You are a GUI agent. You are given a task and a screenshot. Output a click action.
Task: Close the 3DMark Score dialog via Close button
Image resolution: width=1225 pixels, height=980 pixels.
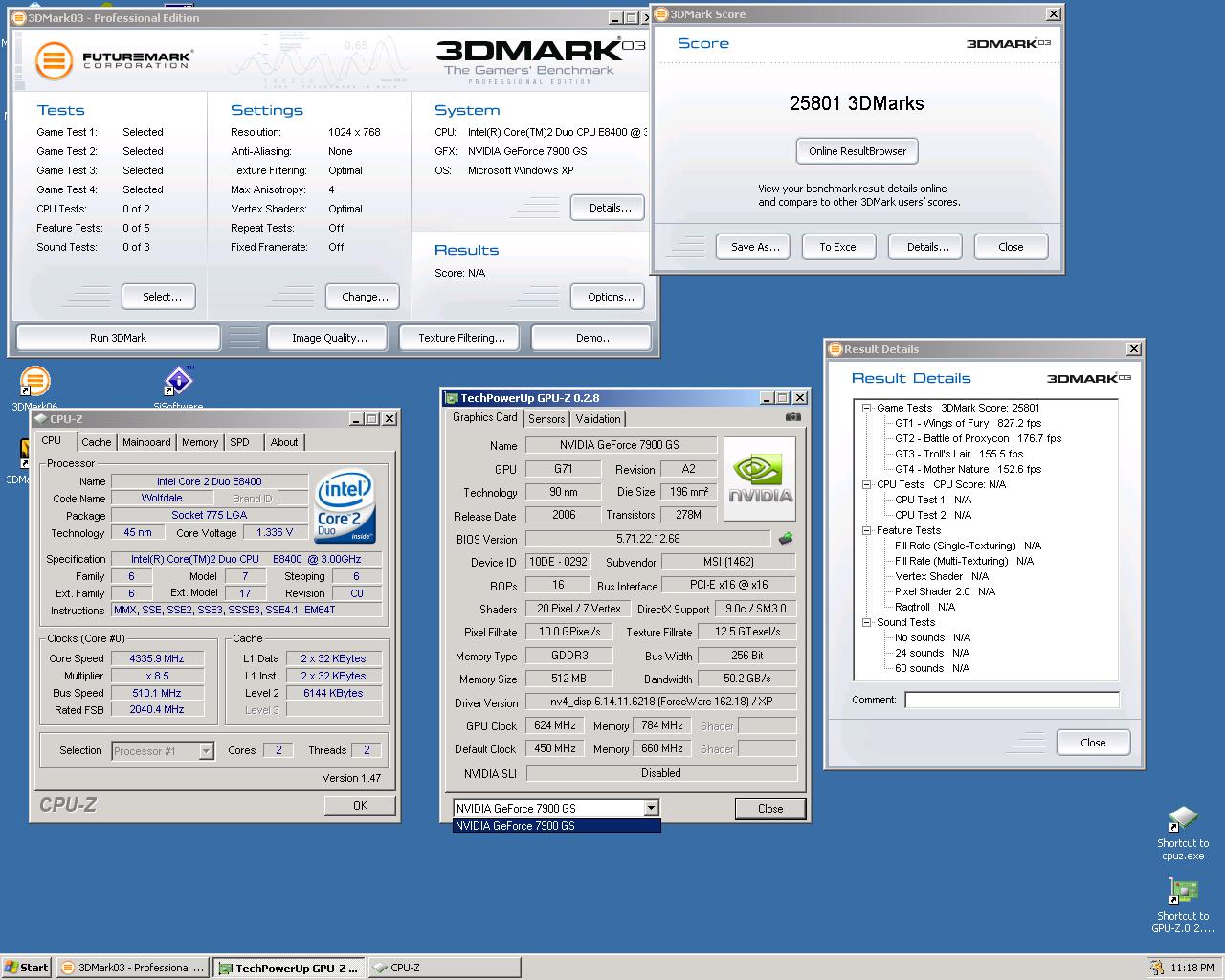tap(1011, 247)
